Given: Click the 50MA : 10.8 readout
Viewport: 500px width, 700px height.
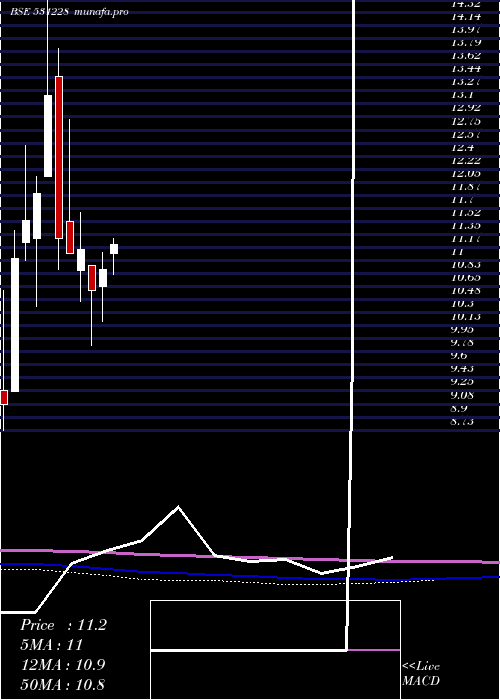Looking at the screenshot, I should coord(63,684).
